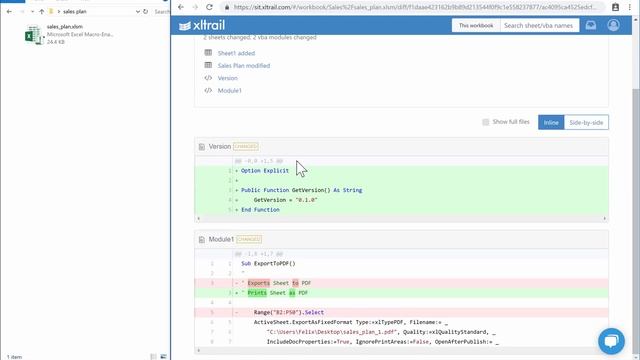The height and width of the screenshot is (360, 640).
Task: Open the inbox icon in xltrail header
Action: point(591,25)
